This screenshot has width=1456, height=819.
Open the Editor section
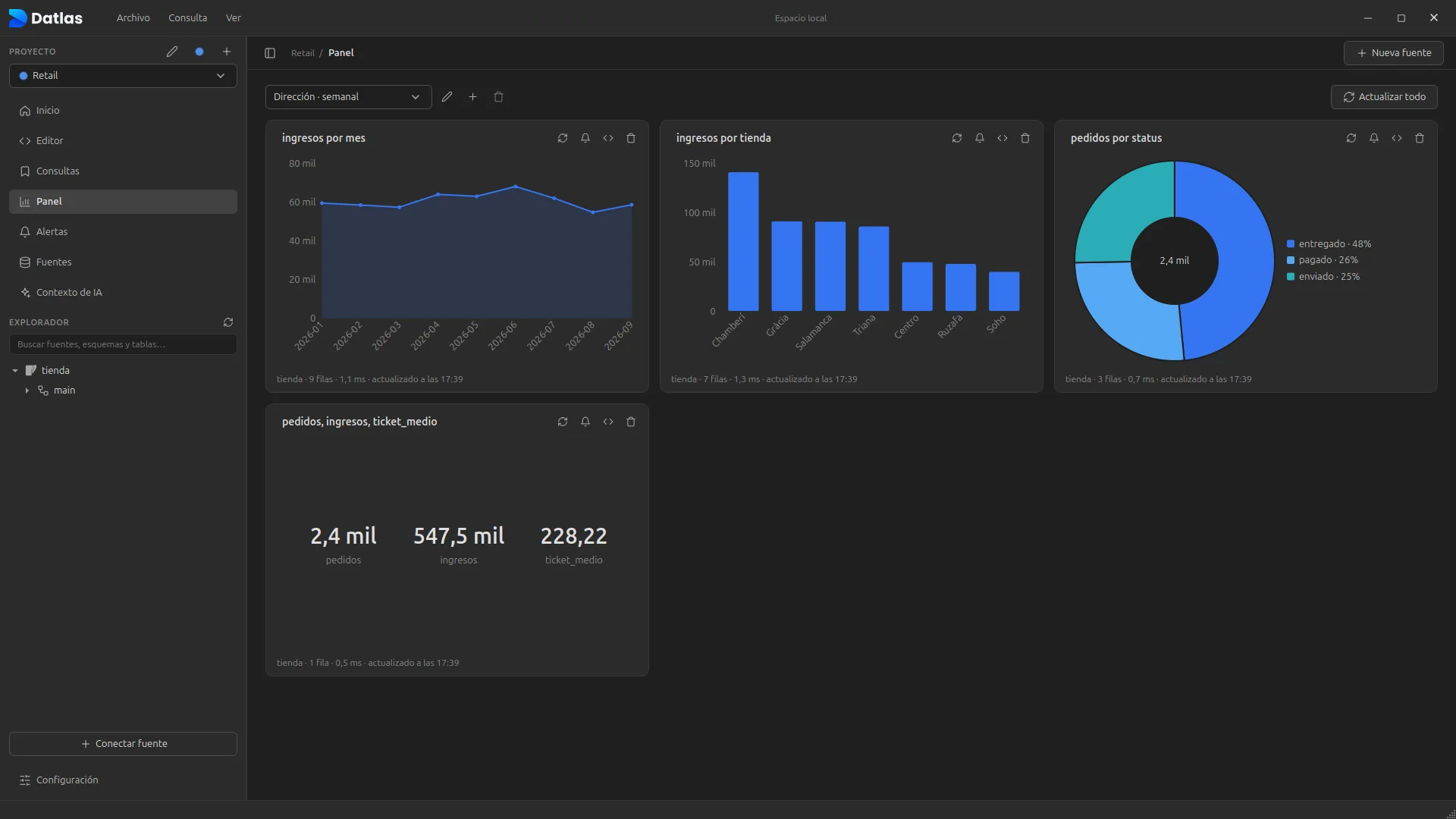point(123,141)
